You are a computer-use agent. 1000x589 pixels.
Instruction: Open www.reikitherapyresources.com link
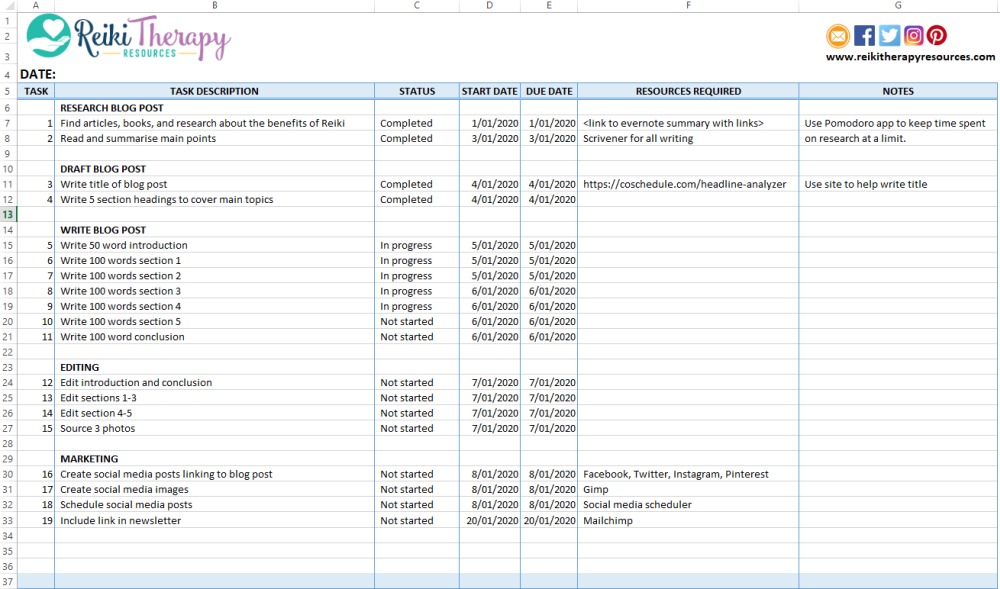tap(910, 57)
